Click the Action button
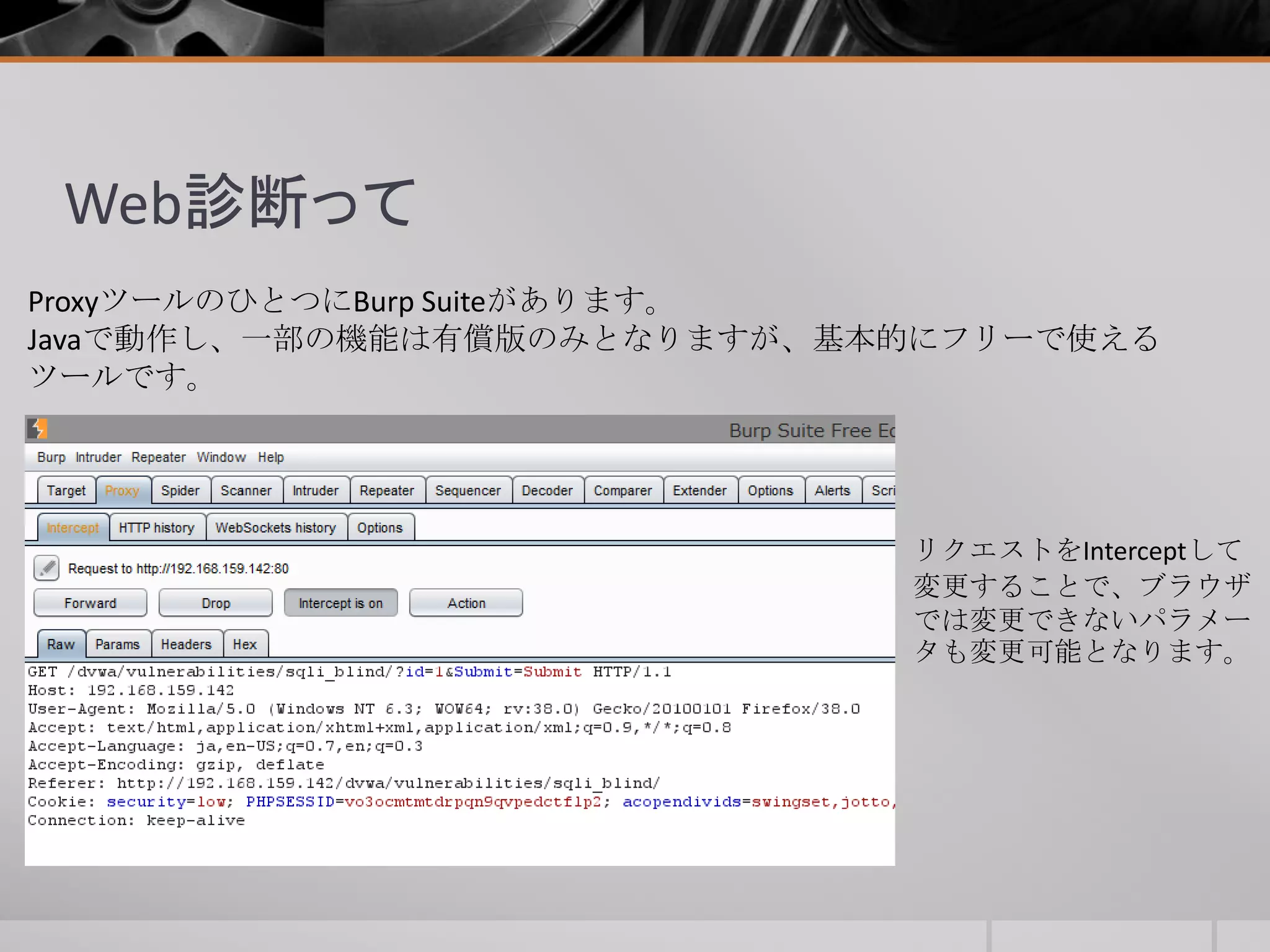1270x952 pixels. (466, 603)
